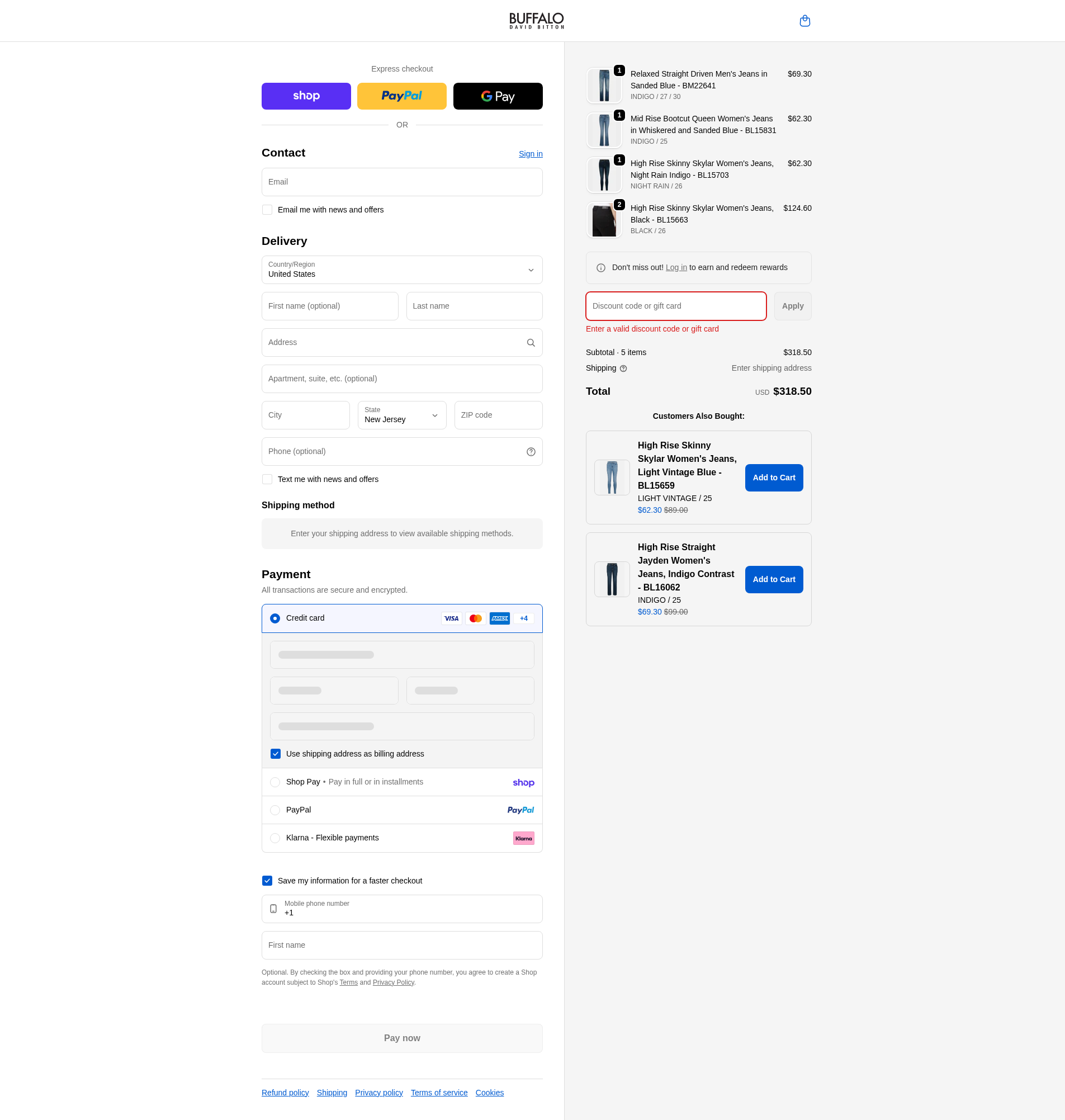Click the Klarna logo badge

[x=523, y=838]
